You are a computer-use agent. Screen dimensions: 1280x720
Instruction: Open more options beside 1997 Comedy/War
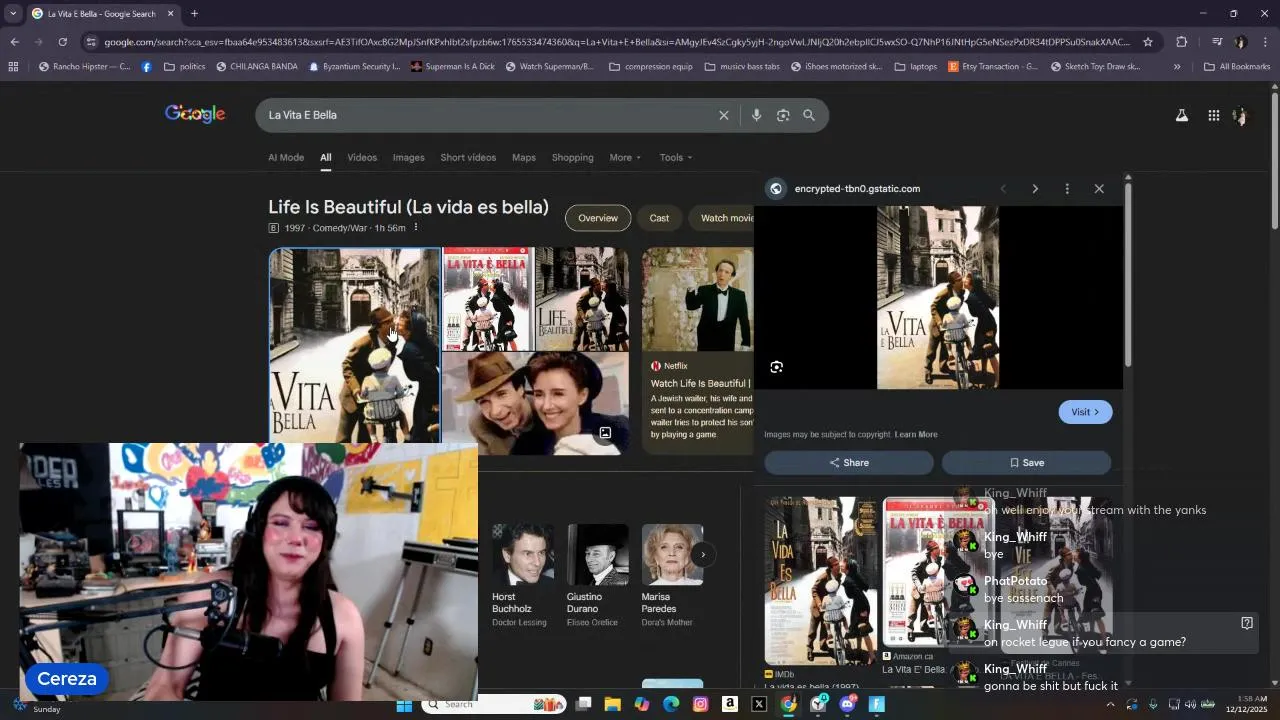416,228
